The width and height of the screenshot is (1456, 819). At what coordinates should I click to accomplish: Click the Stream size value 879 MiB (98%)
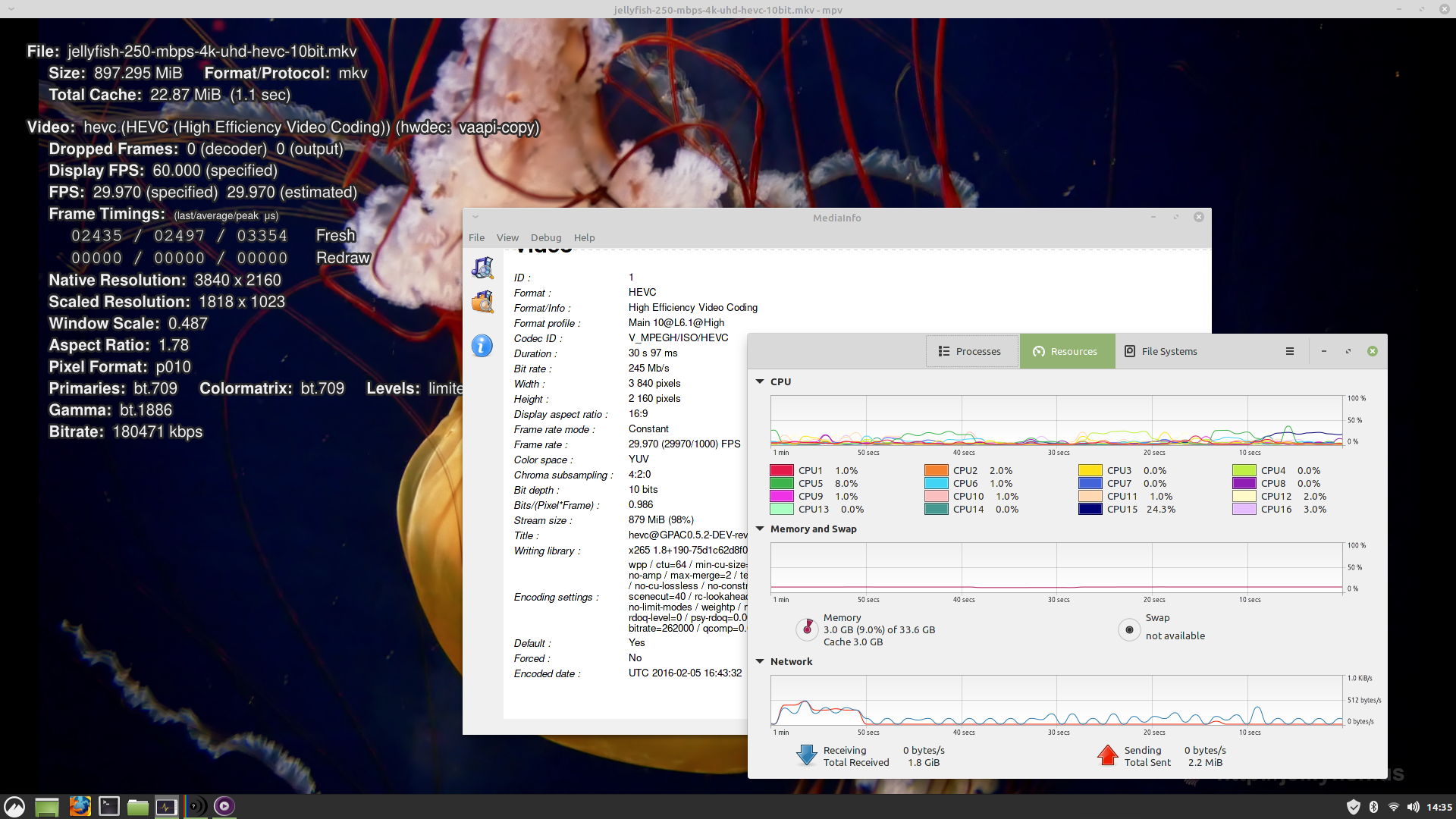pos(661,520)
